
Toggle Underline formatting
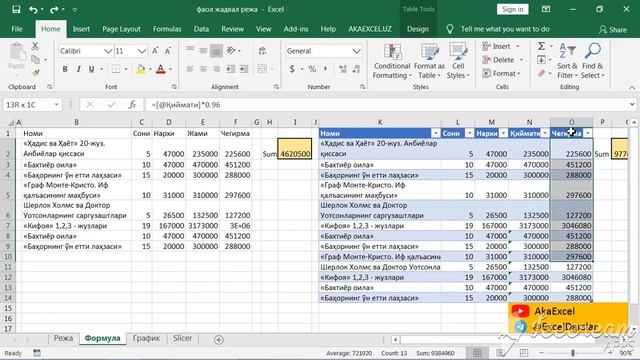tap(91, 69)
